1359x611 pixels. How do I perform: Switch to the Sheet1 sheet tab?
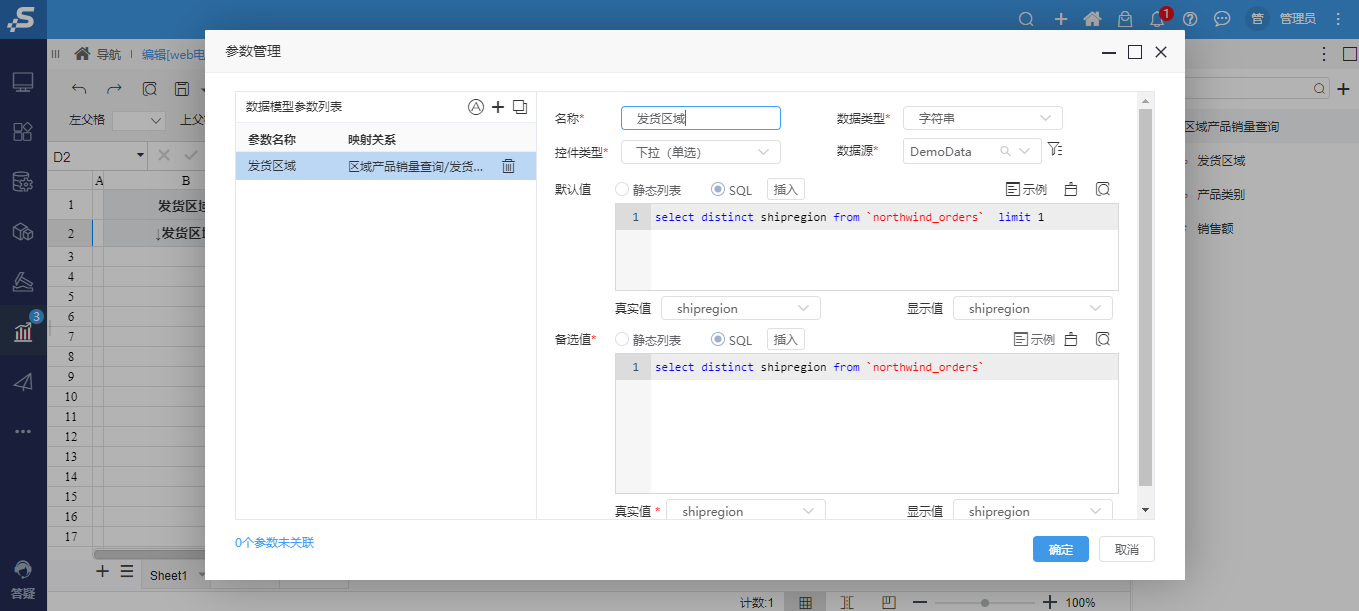[x=168, y=575]
